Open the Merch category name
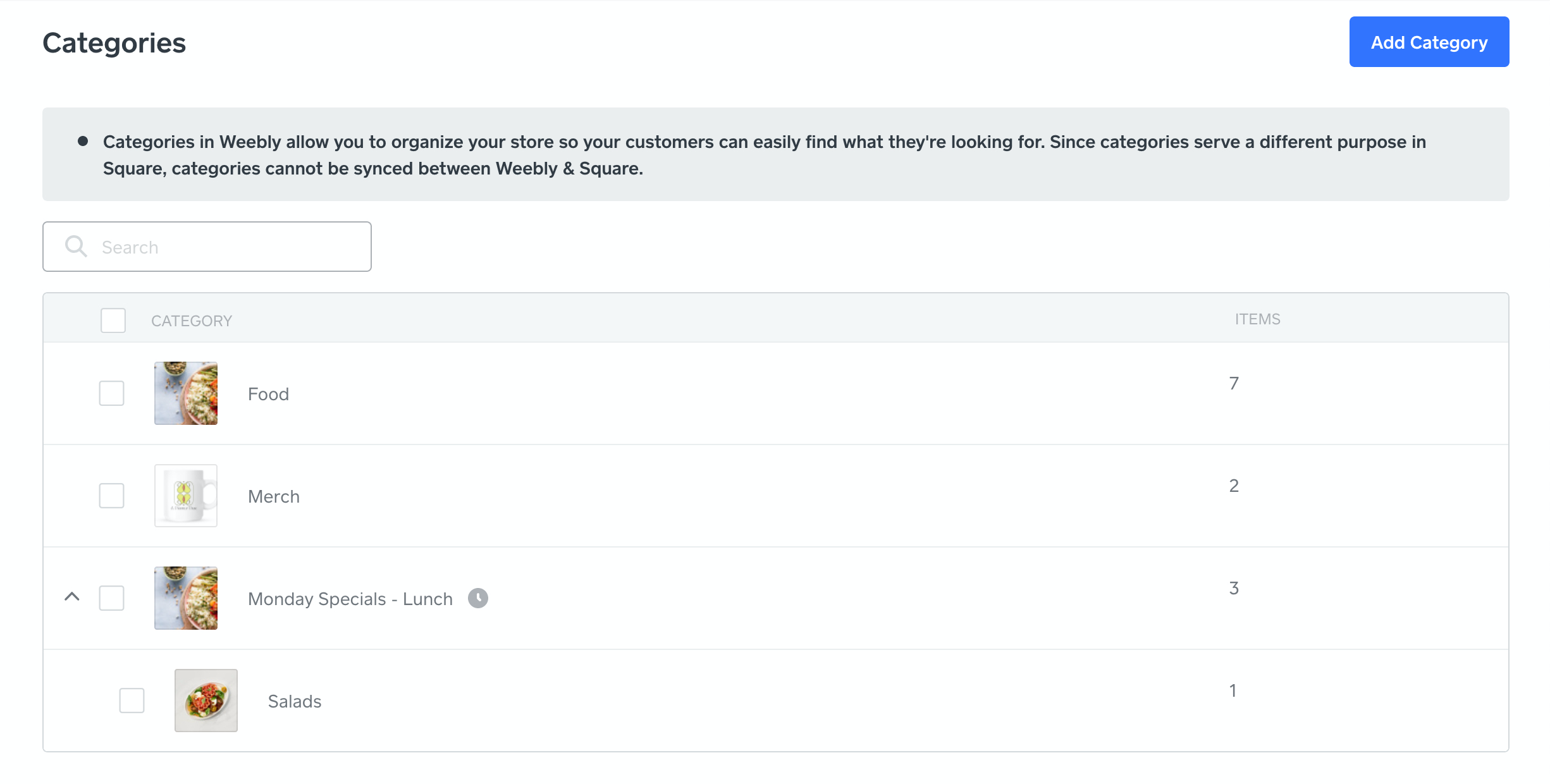Image resolution: width=1550 pixels, height=784 pixels. point(273,496)
